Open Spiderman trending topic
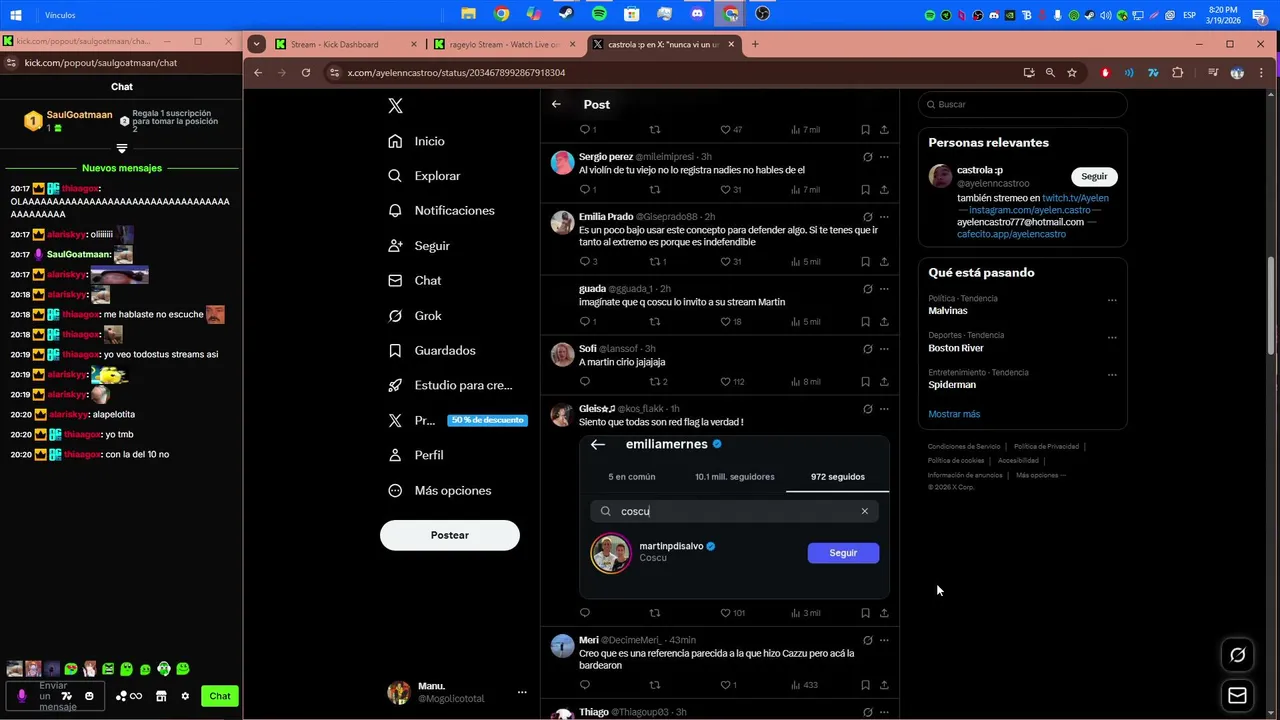Viewport: 1280px width, 720px height. [952, 385]
